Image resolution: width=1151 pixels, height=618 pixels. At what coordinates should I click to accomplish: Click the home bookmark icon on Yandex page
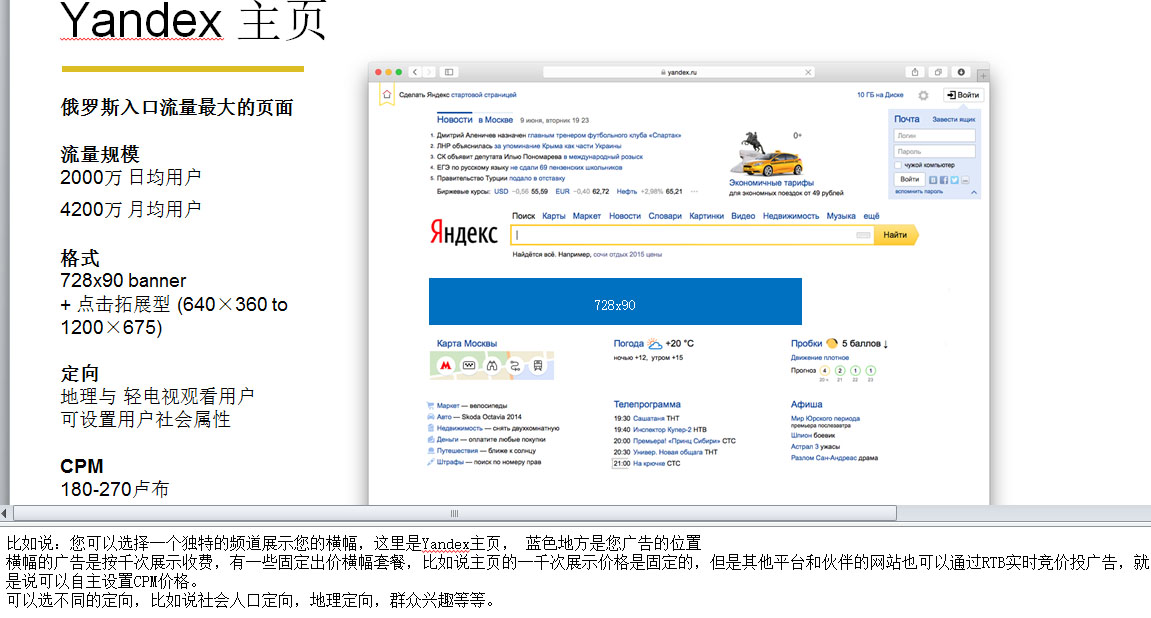pos(387,95)
